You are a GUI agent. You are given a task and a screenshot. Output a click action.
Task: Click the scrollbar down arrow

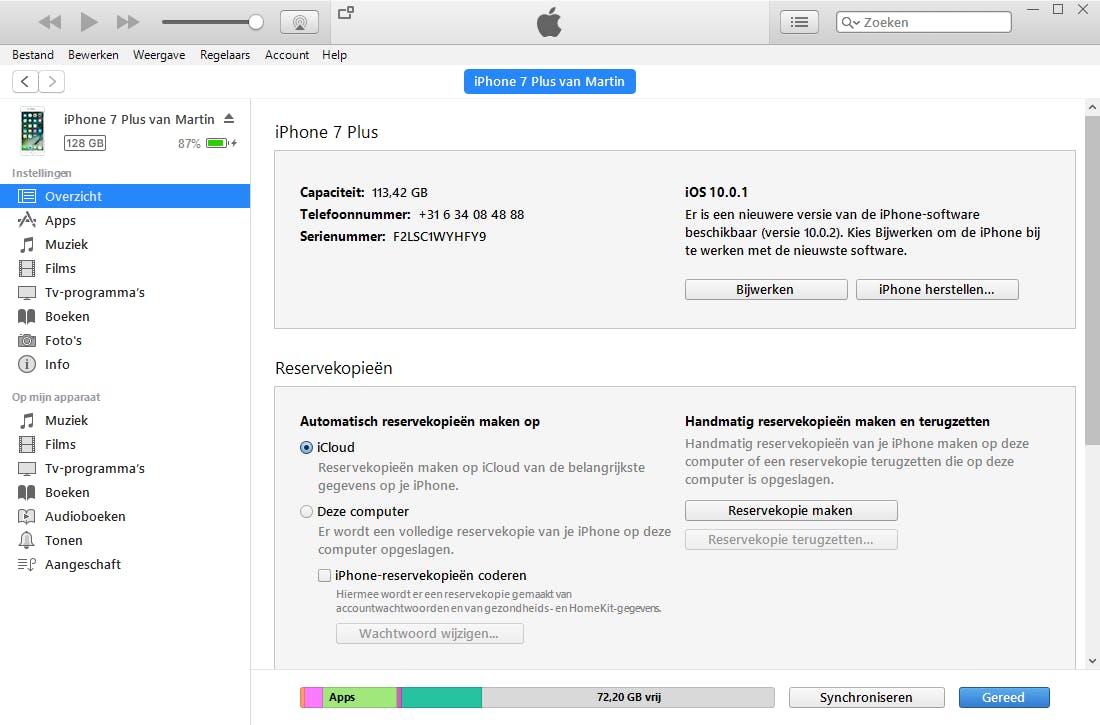[x=1092, y=661]
